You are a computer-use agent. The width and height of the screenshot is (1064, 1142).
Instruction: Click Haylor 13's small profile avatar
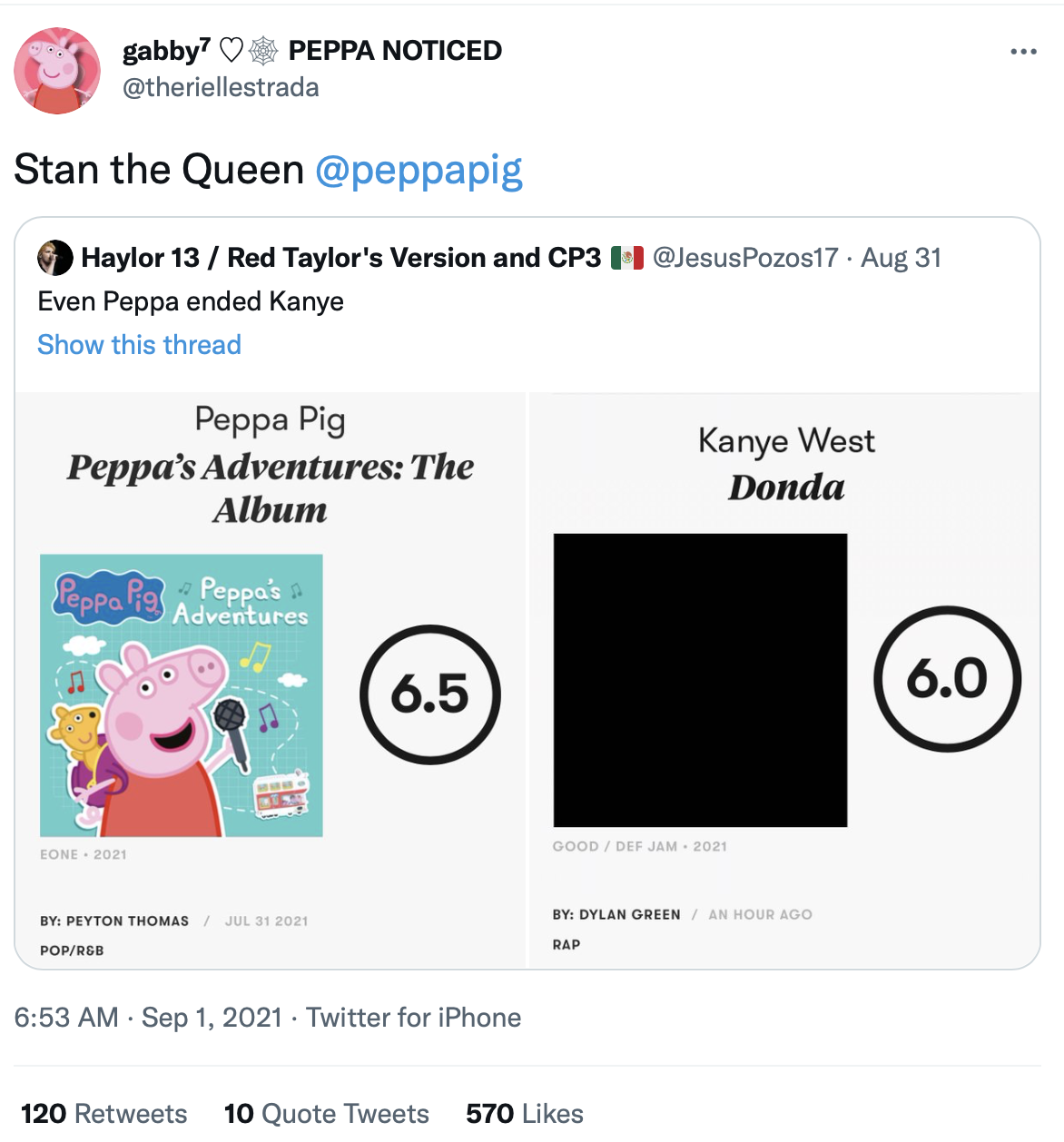pos(54,258)
